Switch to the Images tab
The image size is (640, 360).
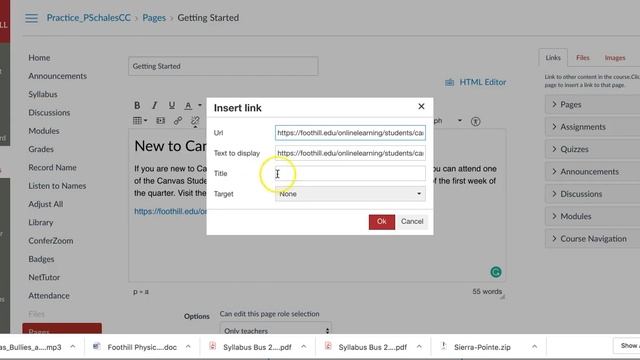click(x=615, y=58)
